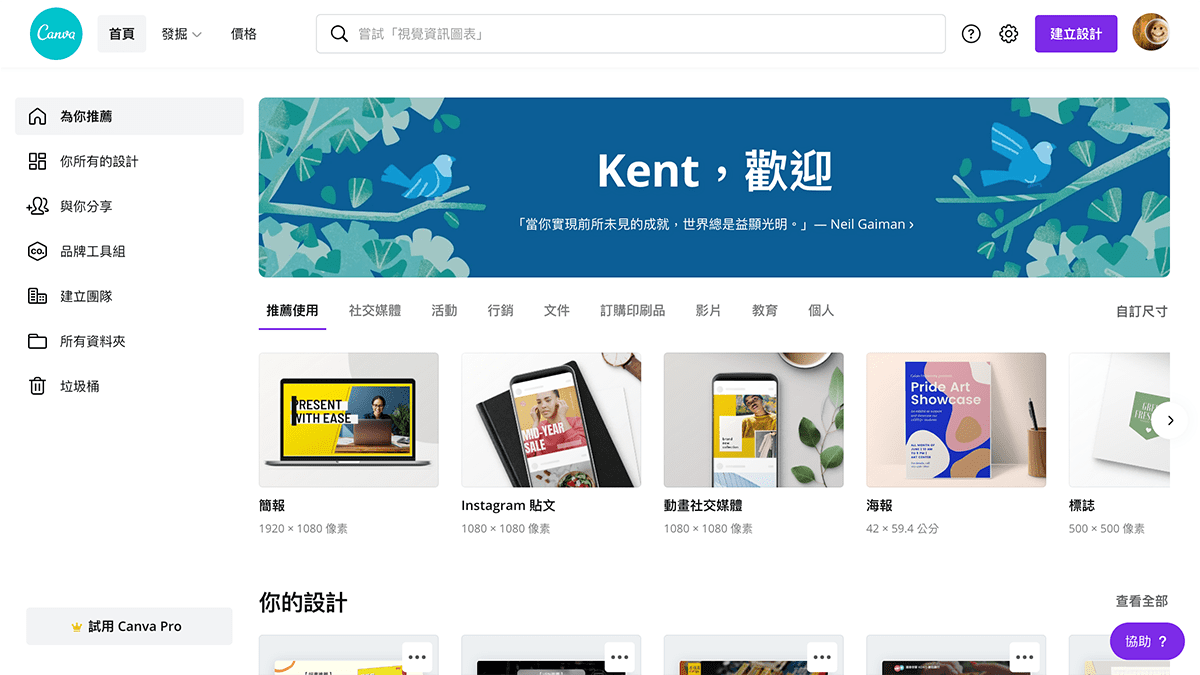
Task: Open the 影片 category tab
Action: coord(709,310)
